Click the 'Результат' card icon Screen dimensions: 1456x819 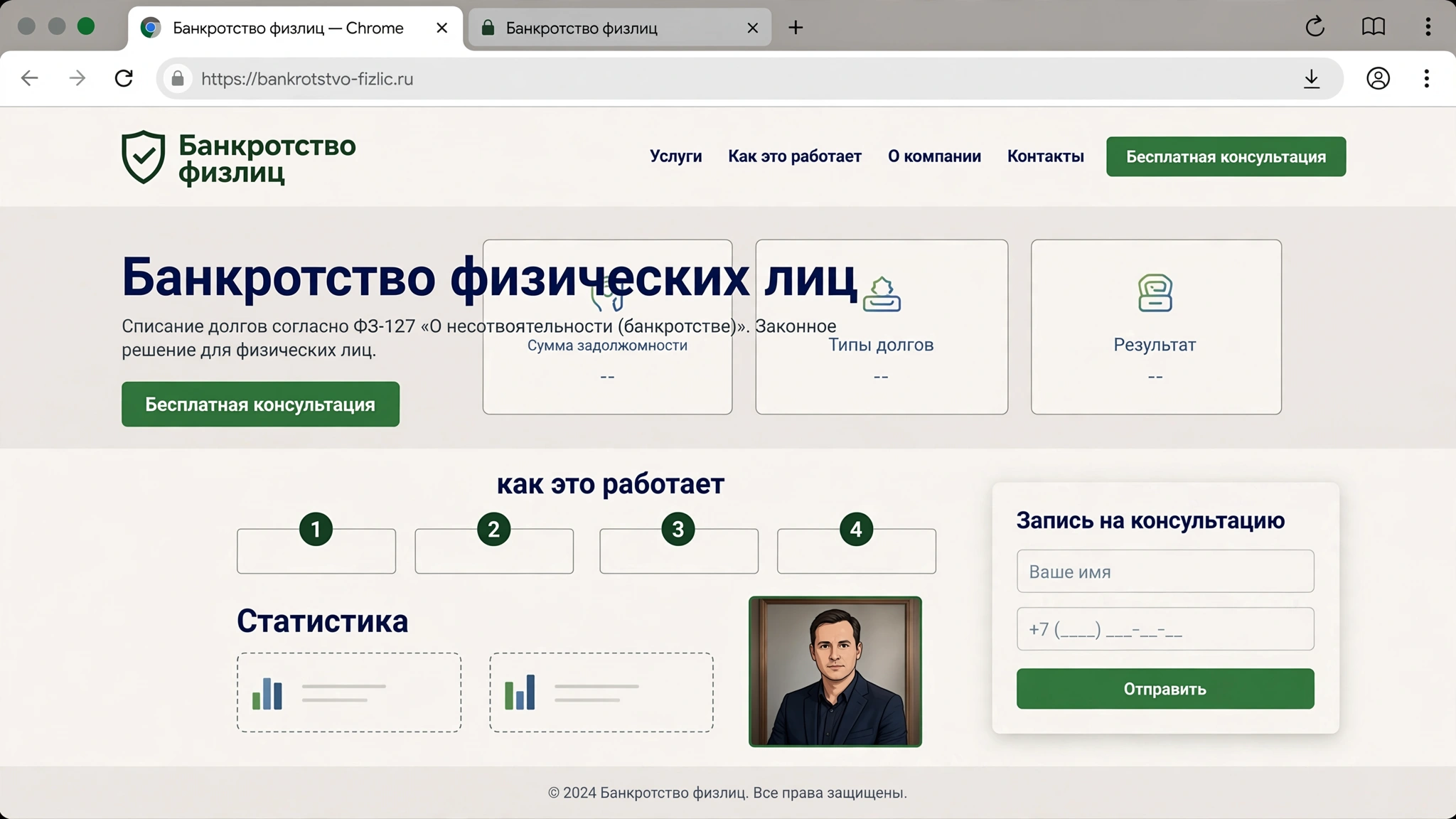[1155, 293]
